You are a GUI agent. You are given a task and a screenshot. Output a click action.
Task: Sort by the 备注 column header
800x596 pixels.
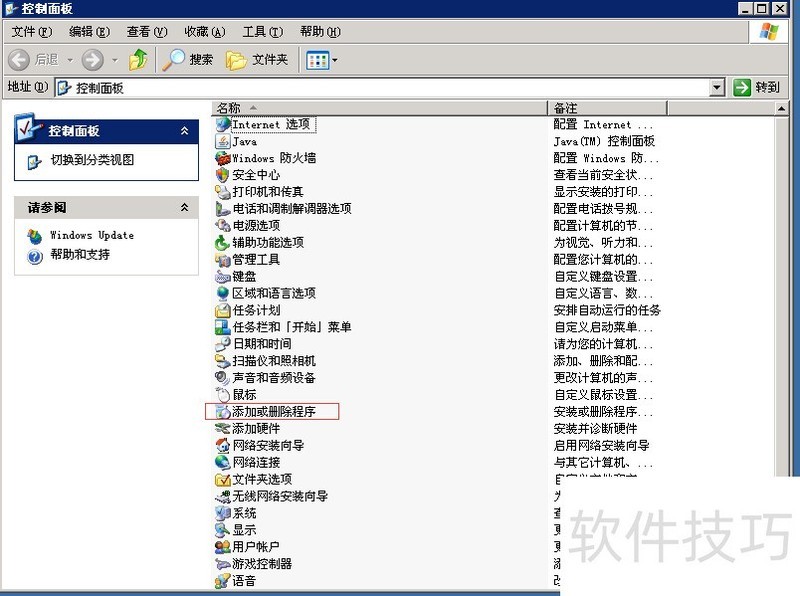click(607, 108)
